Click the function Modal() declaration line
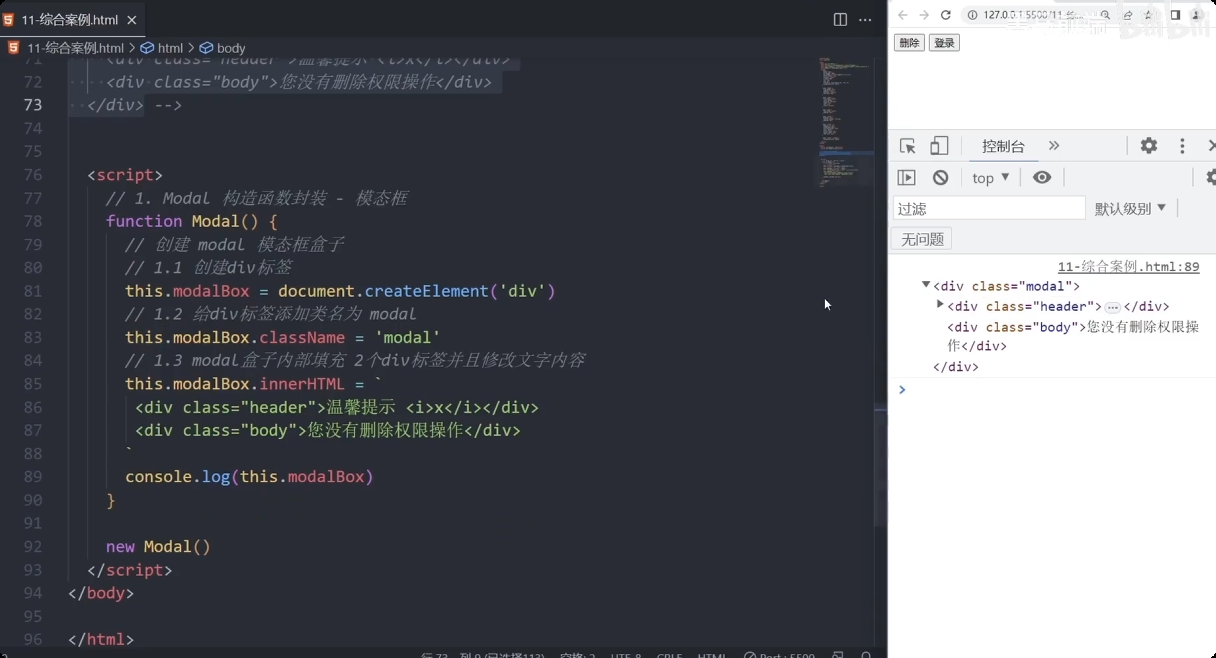The width and height of the screenshot is (1216, 658). click(191, 221)
